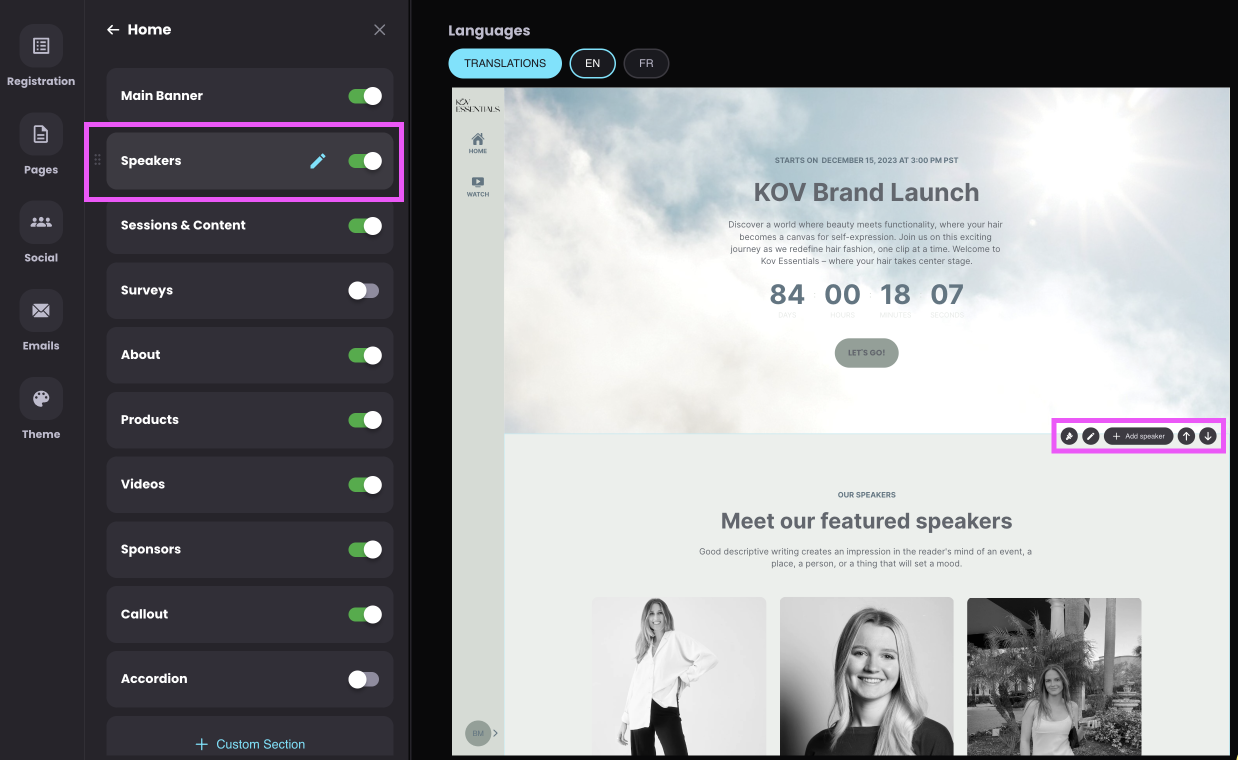This screenshot has height=760, width=1238.
Task: Click the event start date text
Action: [x=867, y=160]
